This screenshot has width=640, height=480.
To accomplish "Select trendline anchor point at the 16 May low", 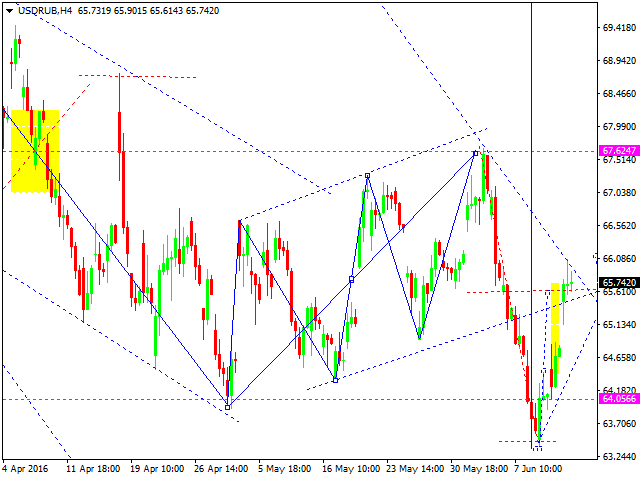I will pyautogui.click(x=336, y=380).
